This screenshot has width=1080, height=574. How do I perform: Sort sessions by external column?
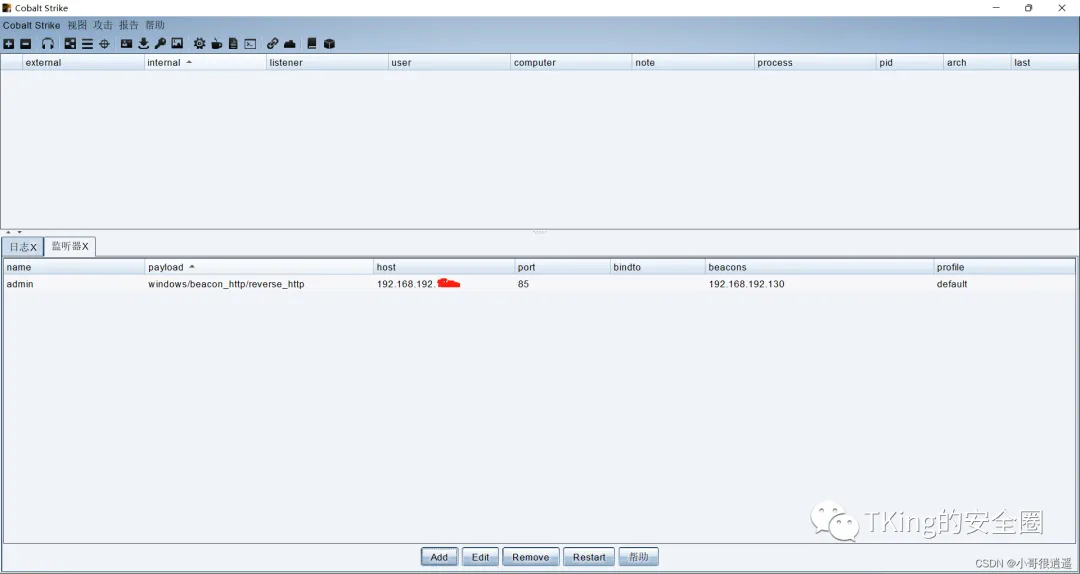[x=83, y=62]
